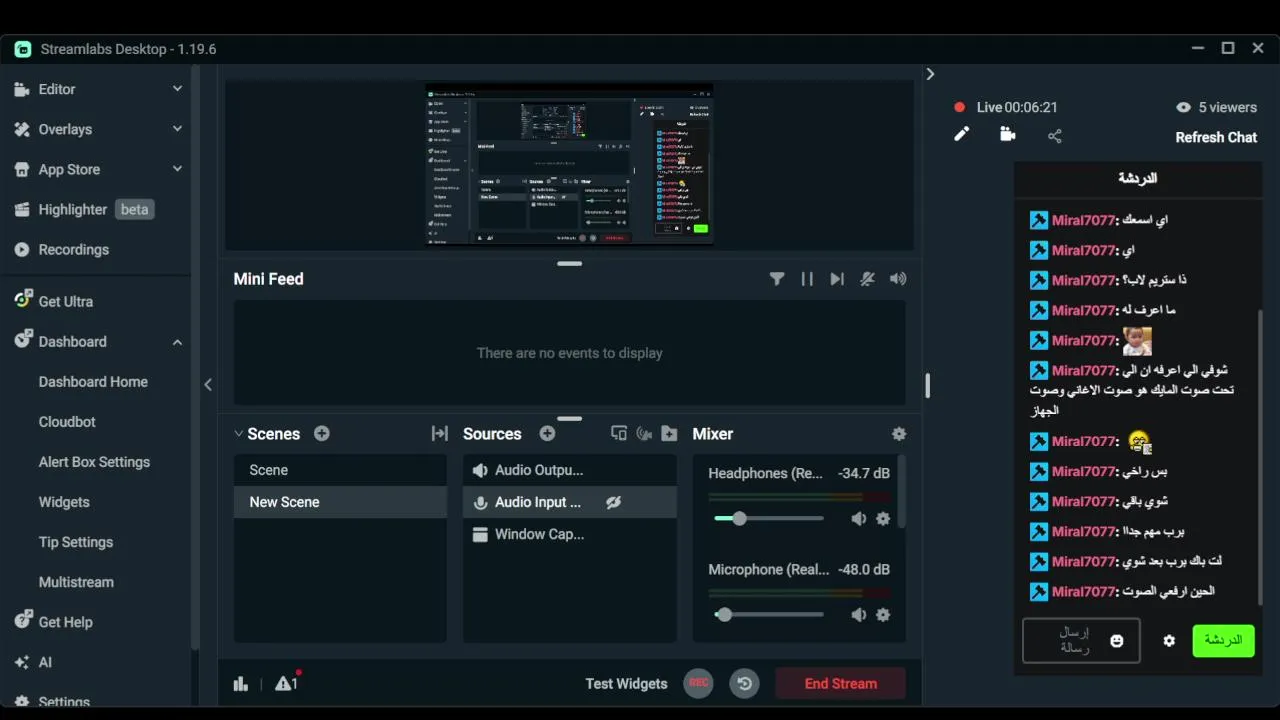This screenshot has width=1280, height=720.
Task: Click the End Stream button
Action: 841,683
